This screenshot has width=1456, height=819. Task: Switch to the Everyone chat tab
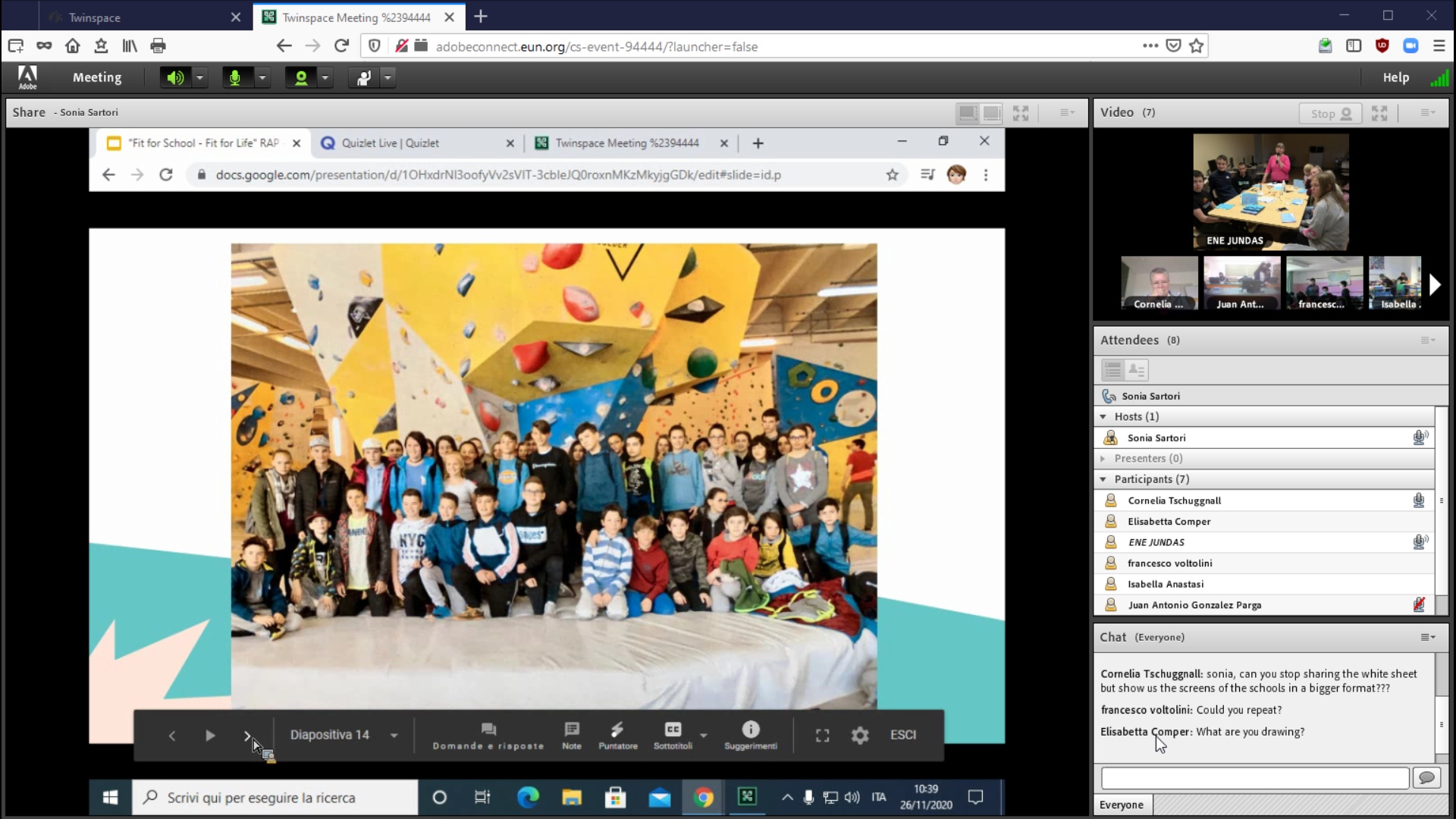pyautogui.click(x=1122, y=805)
